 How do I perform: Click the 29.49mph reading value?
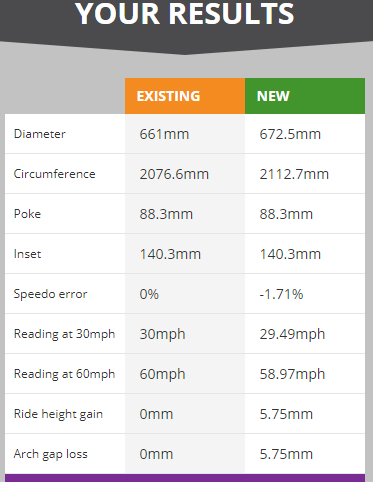(x=292, y=334)
